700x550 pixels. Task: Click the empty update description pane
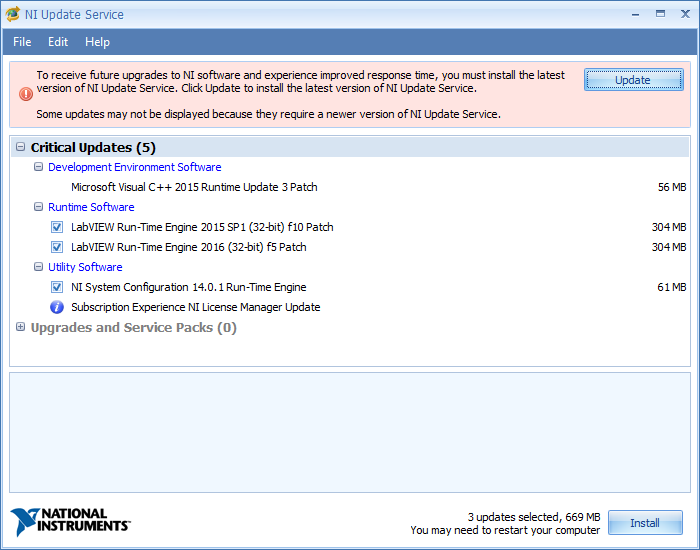coord(350,433)
